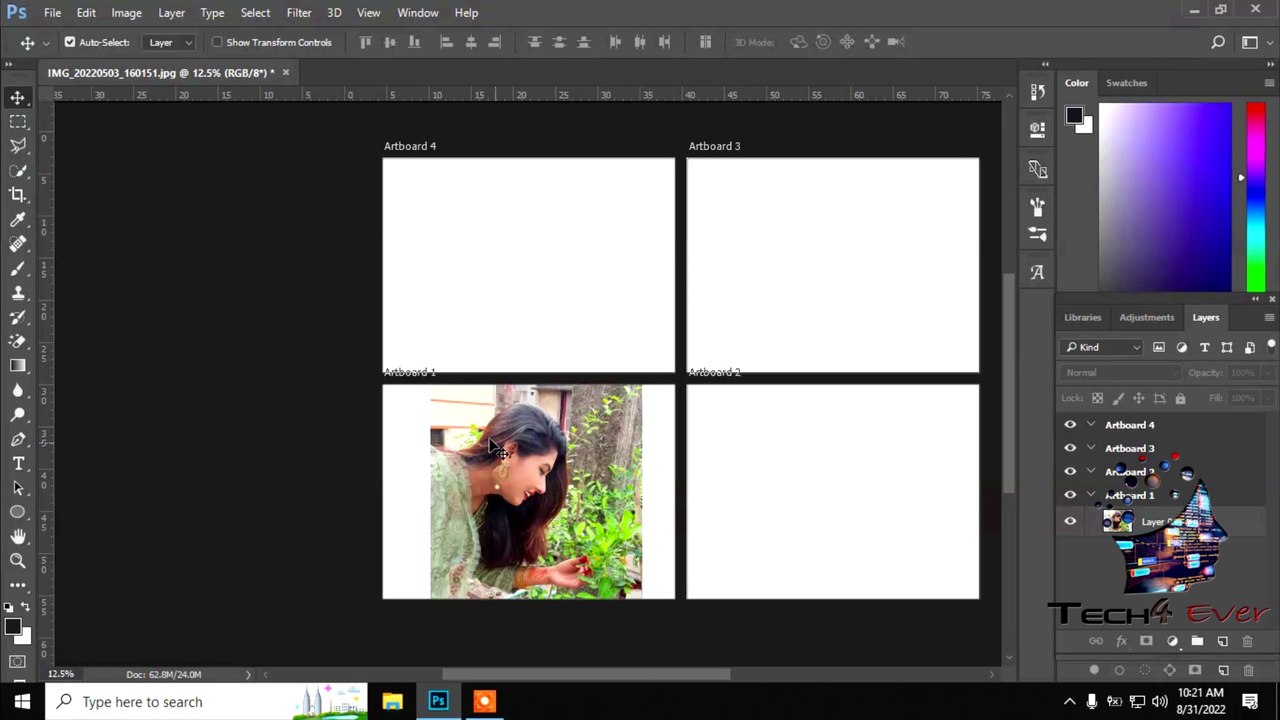Open the Edit Toolbar three-dots button

coord(18,585)
